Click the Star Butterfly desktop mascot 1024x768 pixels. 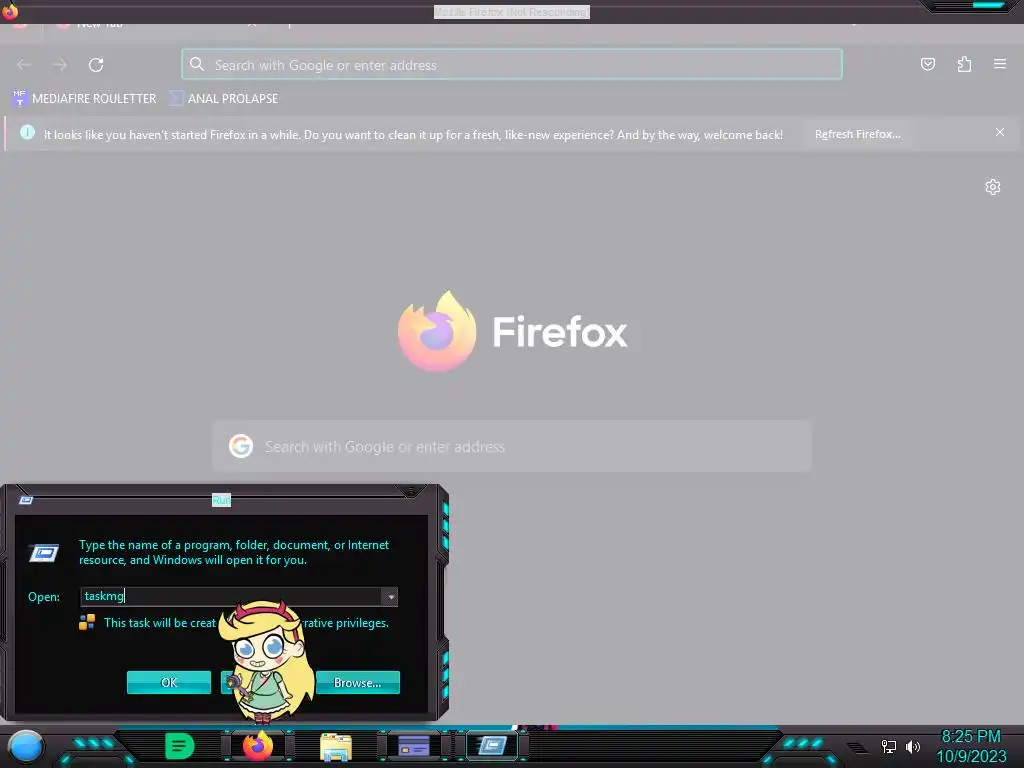pyautogui.click(x=265, y=661)
